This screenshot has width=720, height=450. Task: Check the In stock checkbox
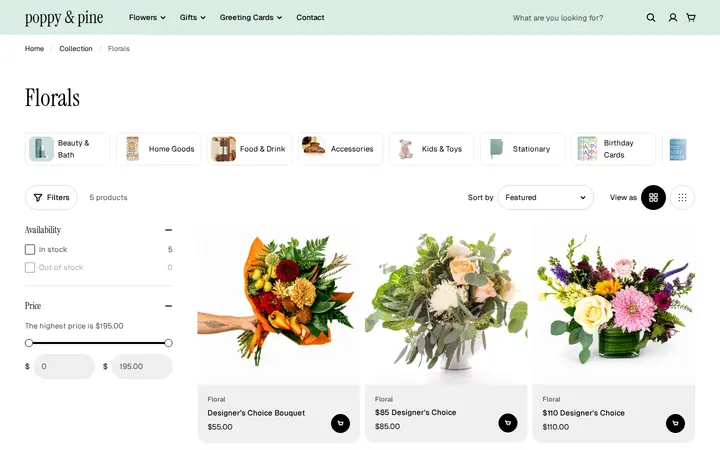30,249
